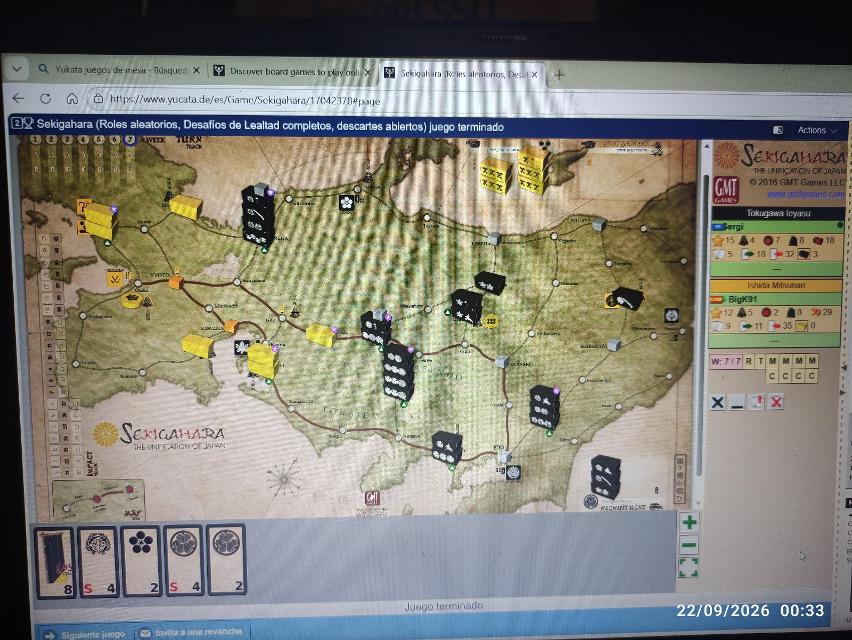The image size is (852, 640).
Task: Reload the page with the refresh icon
Action: (x=46, y=98)
